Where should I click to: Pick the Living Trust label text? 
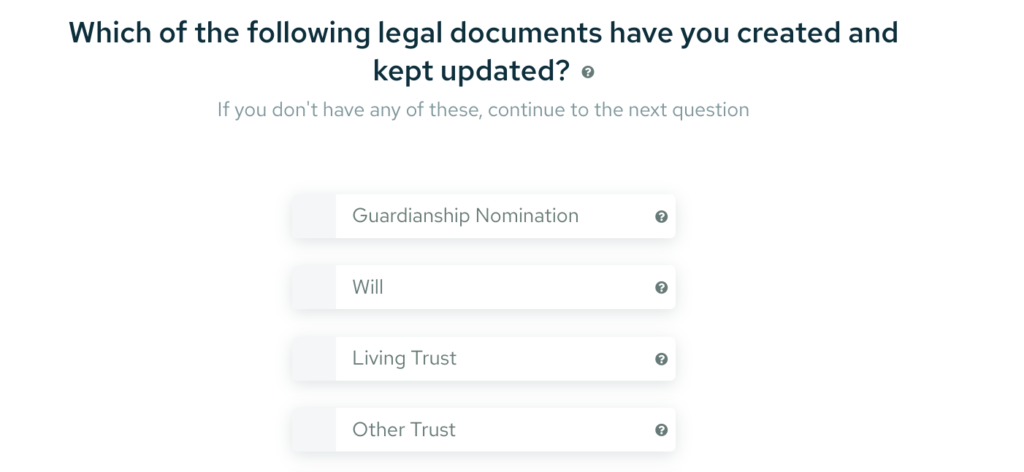coord(404,358)
